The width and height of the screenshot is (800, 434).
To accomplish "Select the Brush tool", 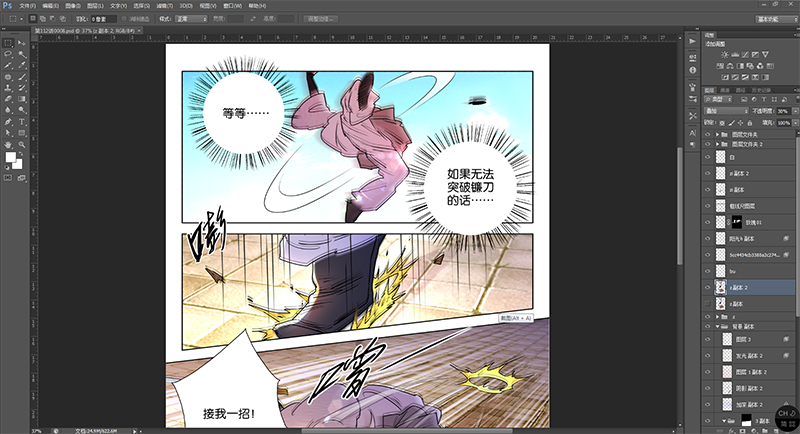I will pyautogui.click(x=21, y=77).
